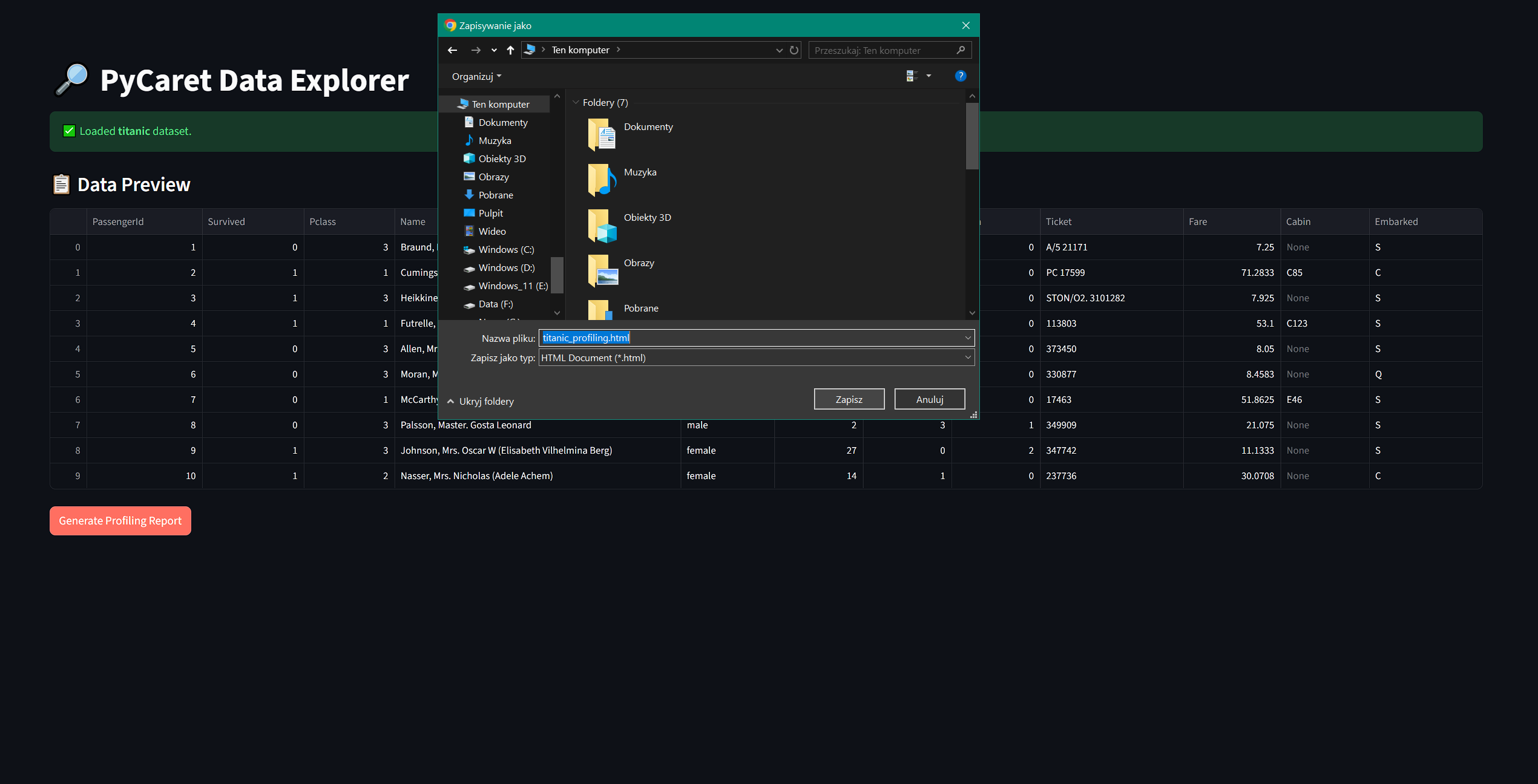Click the Zapisz button
This screenshot has width=1538, height=784.
point(849,400)
